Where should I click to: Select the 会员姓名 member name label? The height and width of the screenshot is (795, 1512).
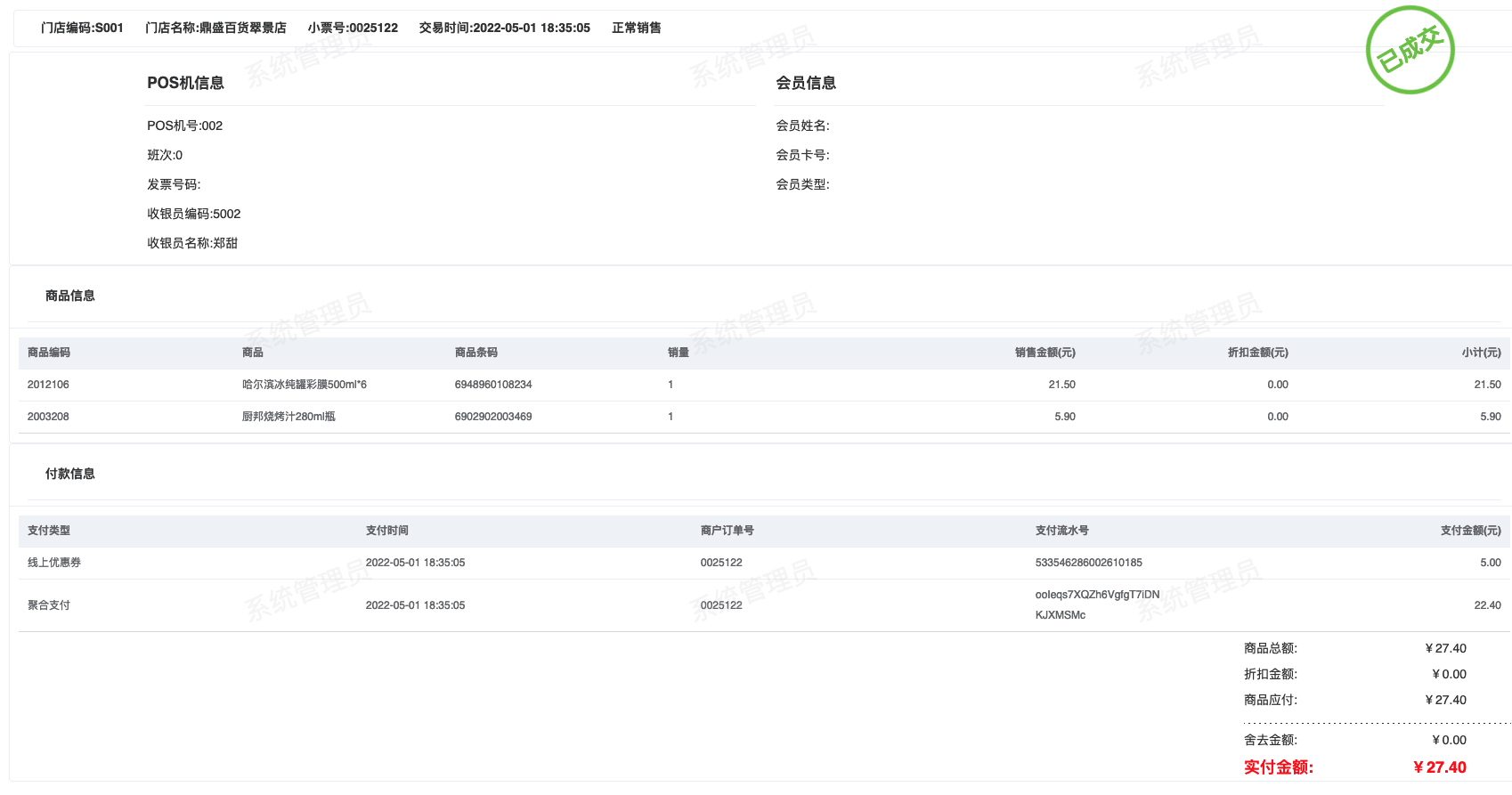[x=802, y=126]
